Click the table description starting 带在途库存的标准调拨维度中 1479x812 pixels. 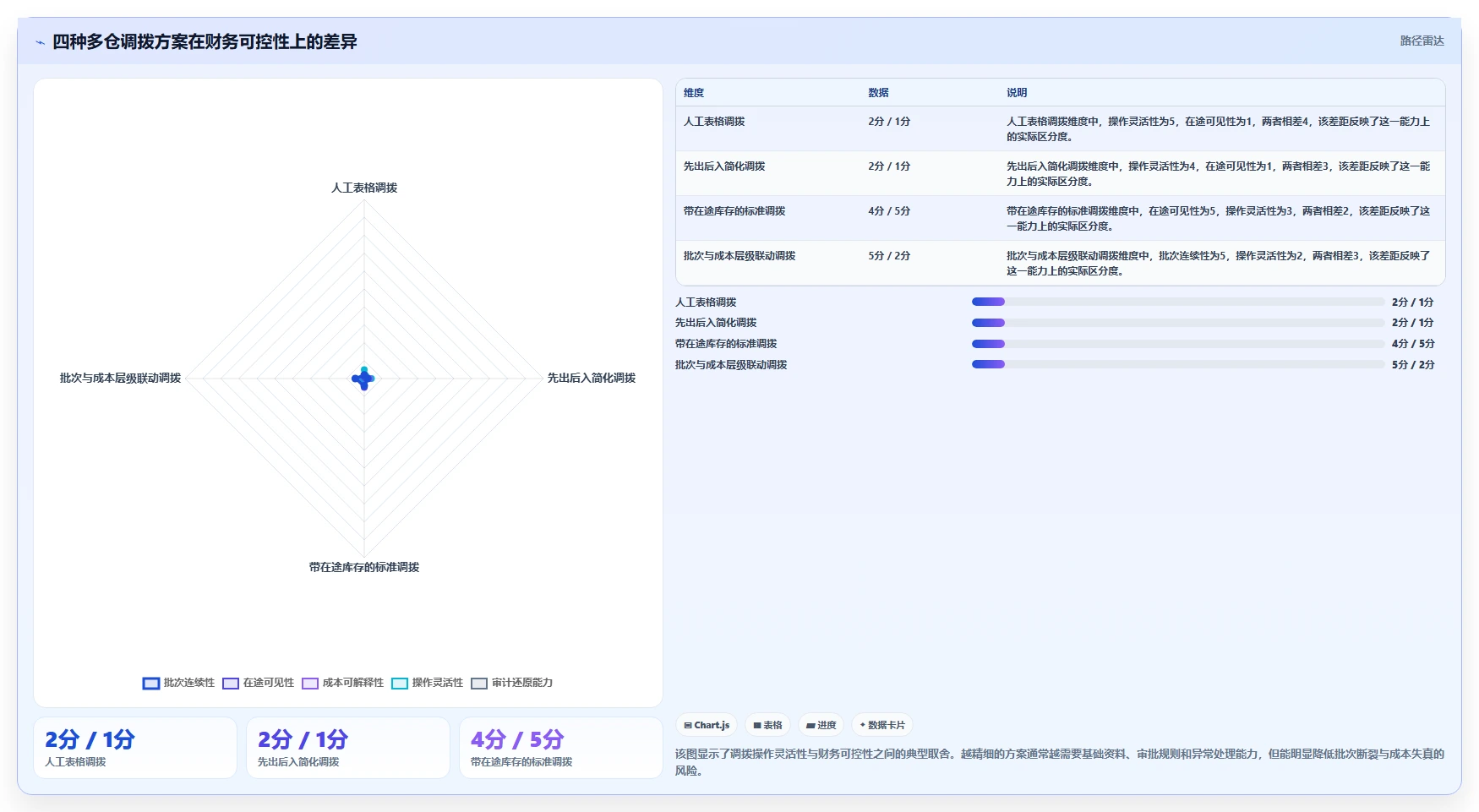click(1218, 219)
